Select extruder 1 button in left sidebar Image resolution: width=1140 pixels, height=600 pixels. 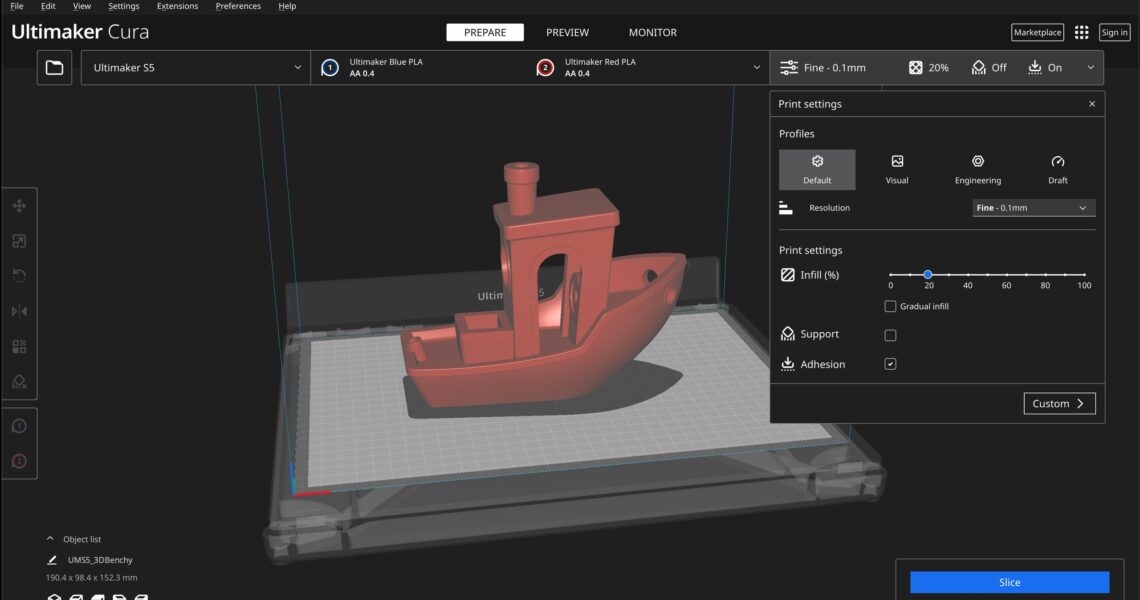19,426
